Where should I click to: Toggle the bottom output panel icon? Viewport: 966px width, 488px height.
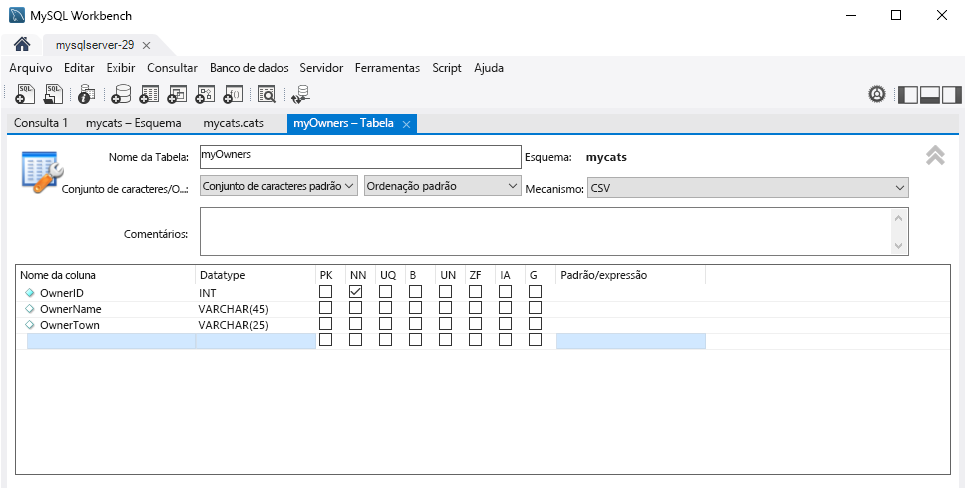pyautogui.click(x=930, y=94)
